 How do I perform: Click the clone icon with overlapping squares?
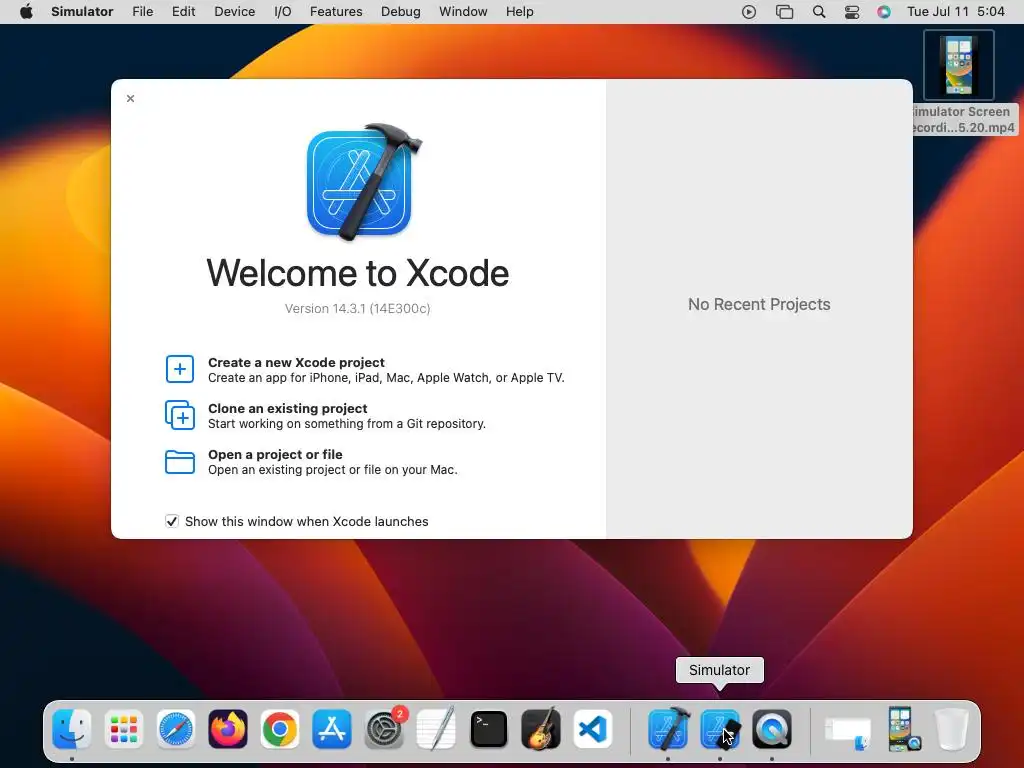180,415
